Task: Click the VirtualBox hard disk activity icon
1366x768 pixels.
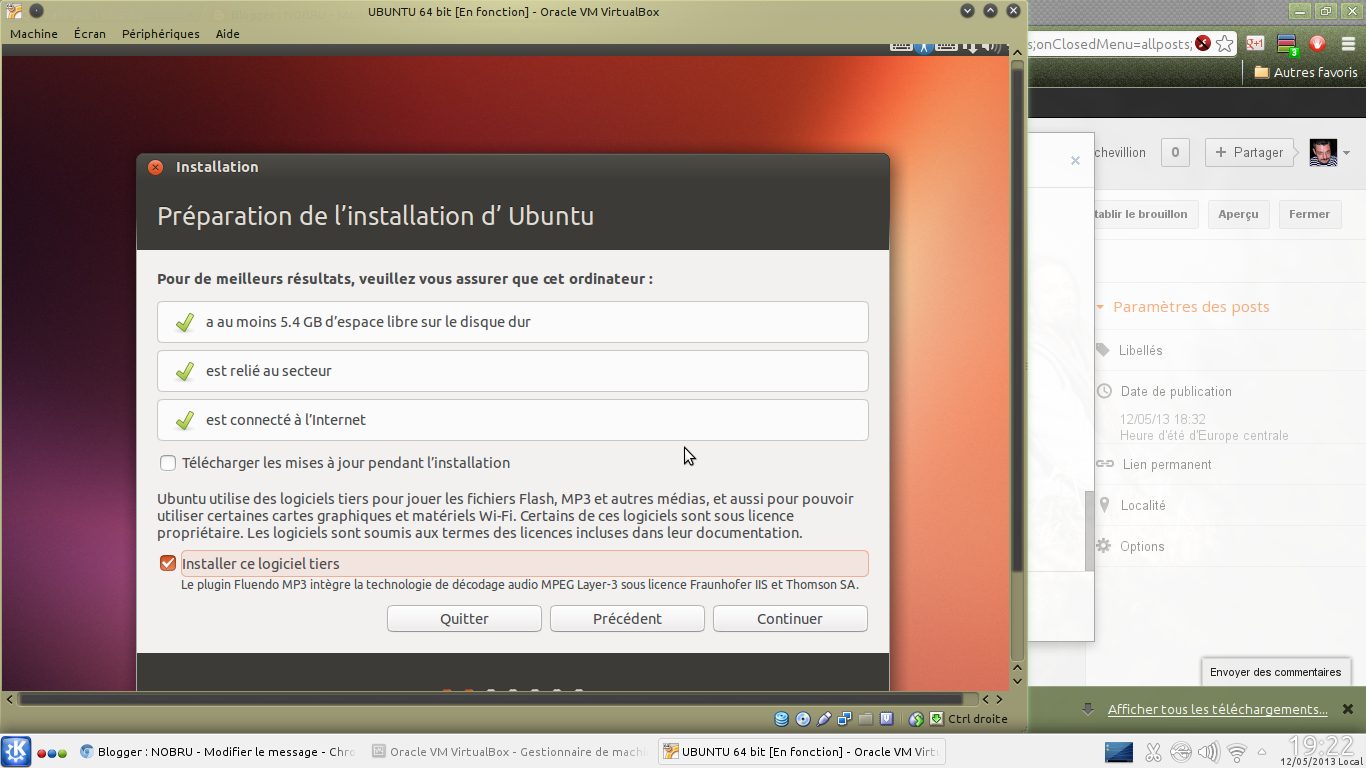Action: (781, 718)
